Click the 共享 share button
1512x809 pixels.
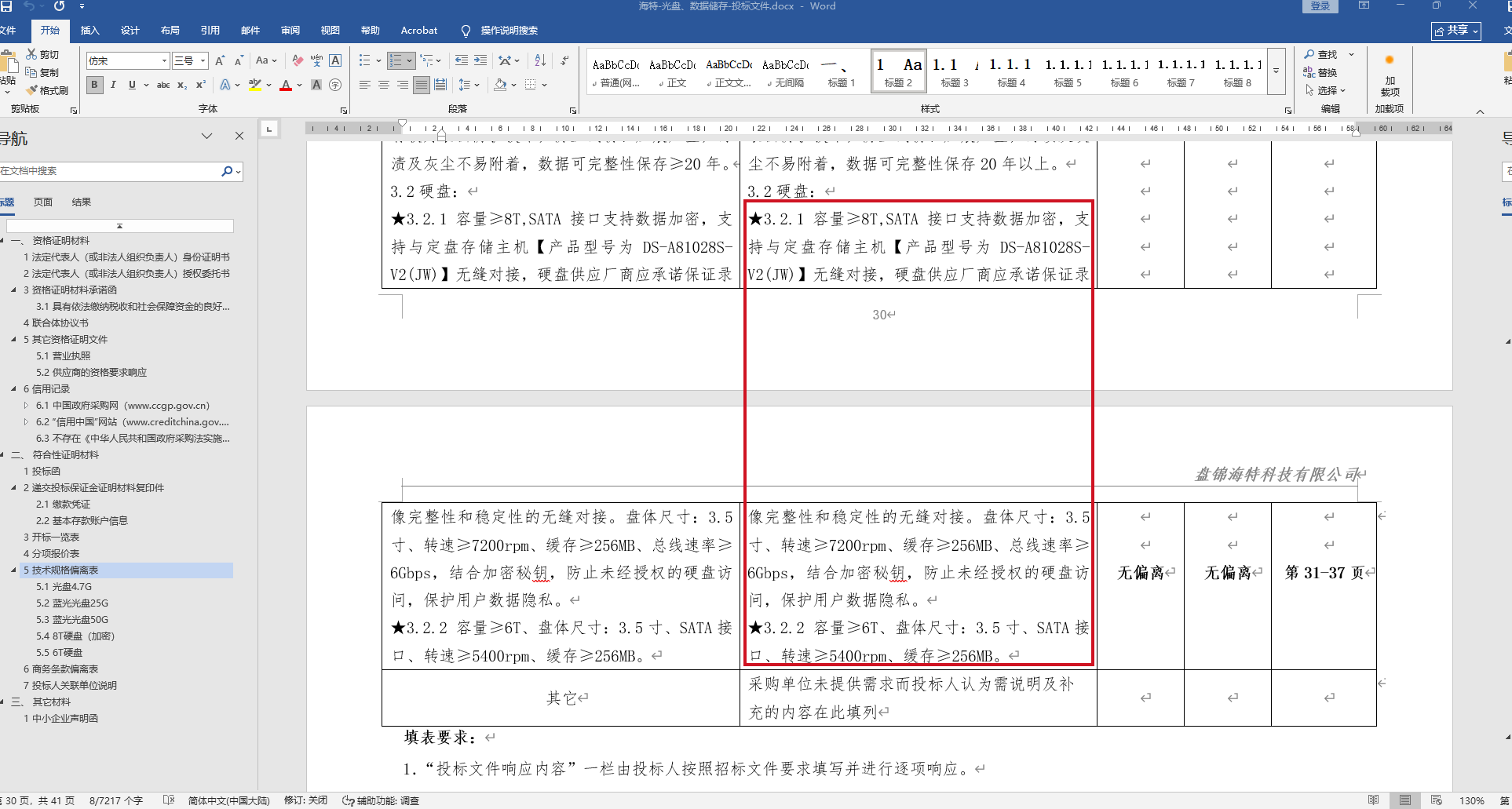pos(1456,31)
